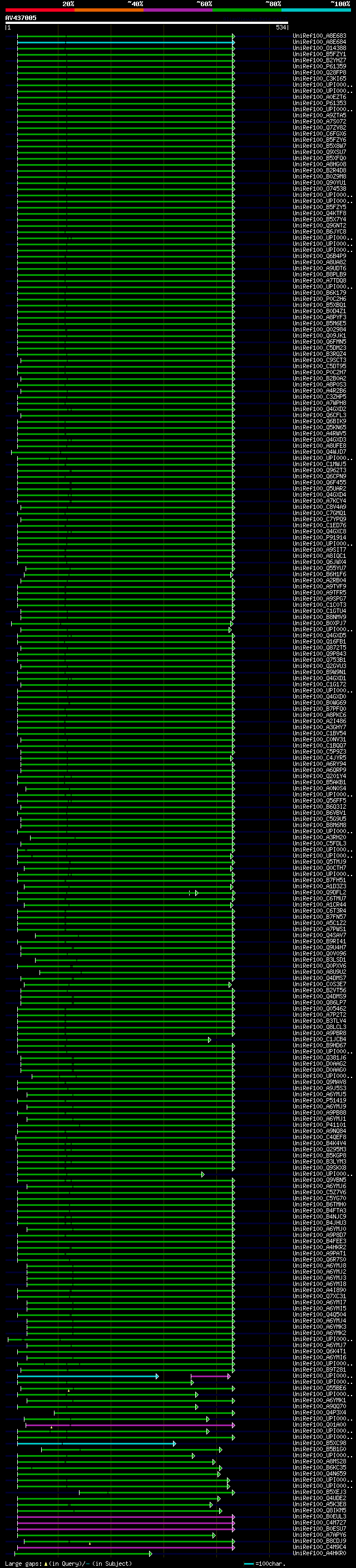Select hit label UniRef100_Q7ZV82
This screenshot has width=356, height=1568.
coord(319,128)
